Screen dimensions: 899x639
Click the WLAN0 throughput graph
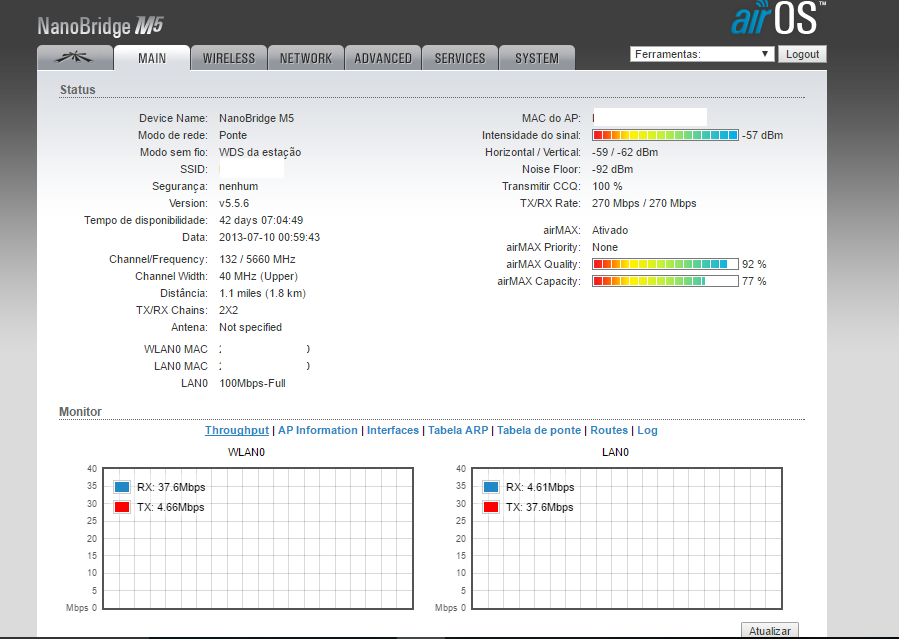point(258,539)
